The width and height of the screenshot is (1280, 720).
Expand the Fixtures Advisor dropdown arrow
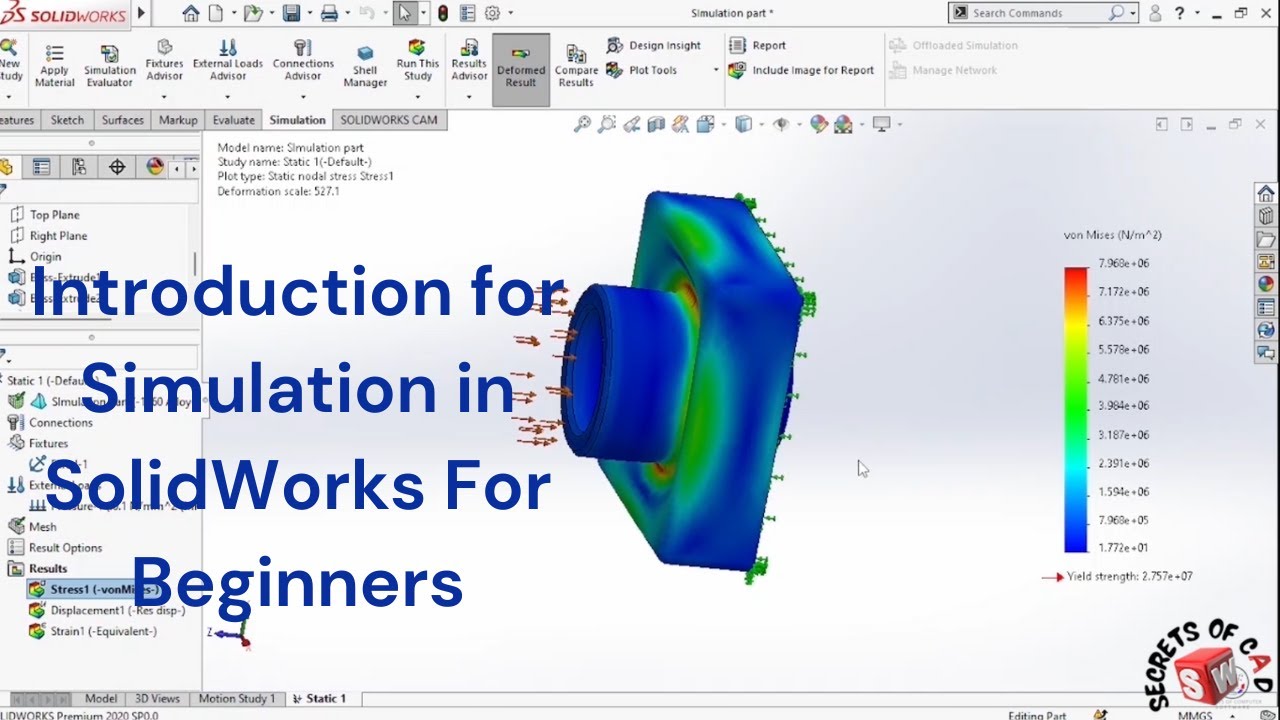(x=164, y=98)
